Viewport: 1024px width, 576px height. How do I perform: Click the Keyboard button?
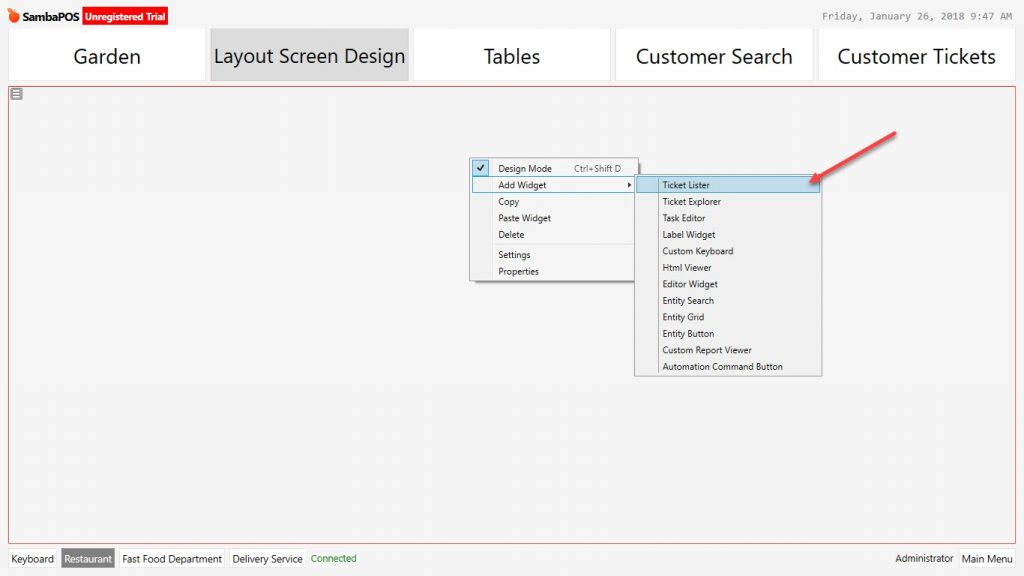pyautogui.click(x=33, y=558)
